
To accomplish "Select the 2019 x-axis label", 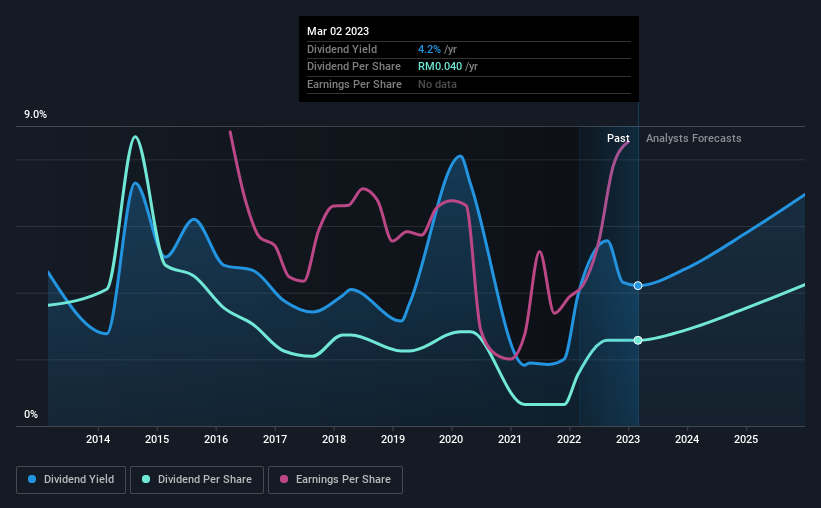I will click(x=393, y=439).
